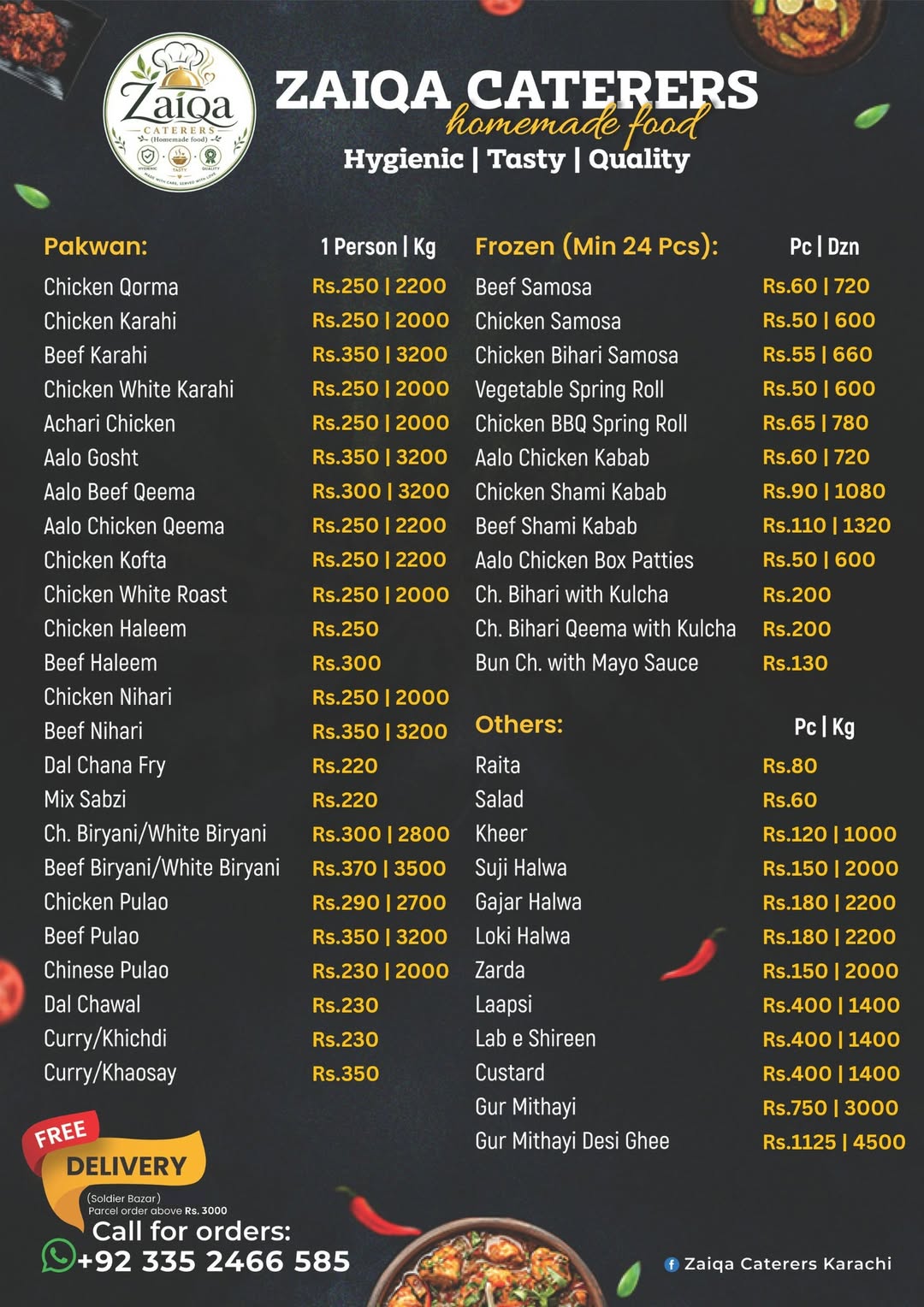Select the Pakwan section heading
Image resolution: width=924 pixels, height=1307 pixels.
click(96, 246)
